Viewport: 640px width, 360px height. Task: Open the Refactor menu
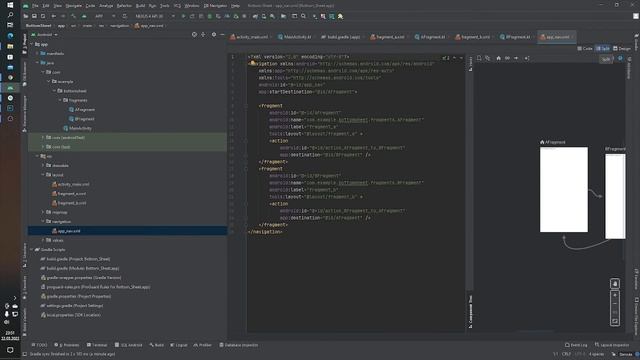(x=124, y=6)
